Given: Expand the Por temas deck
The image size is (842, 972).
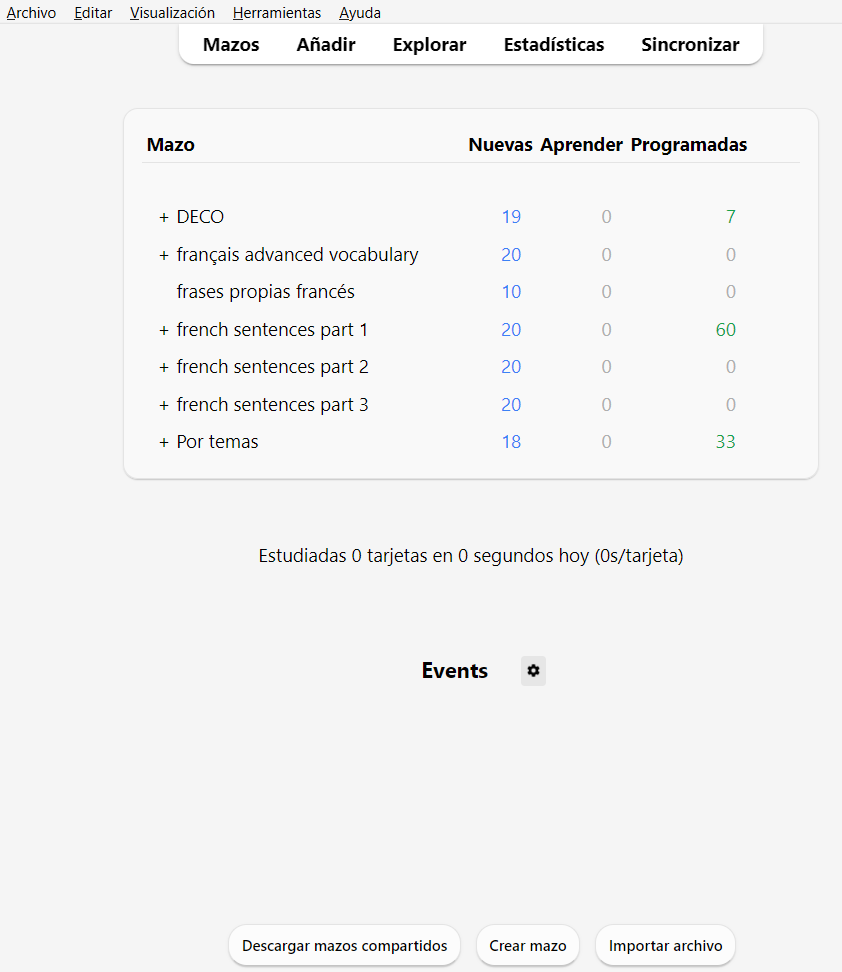Looking at the screenshot, I should tap(163, 441).
